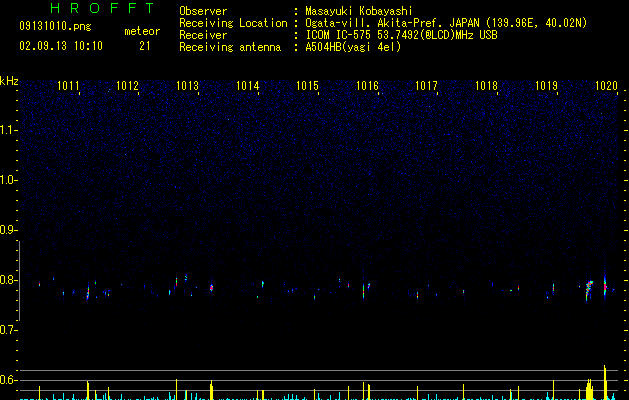Click receiver text ICOM IC-575 53.7492 MHz
629x400 pixels.
tap(401, 35)
